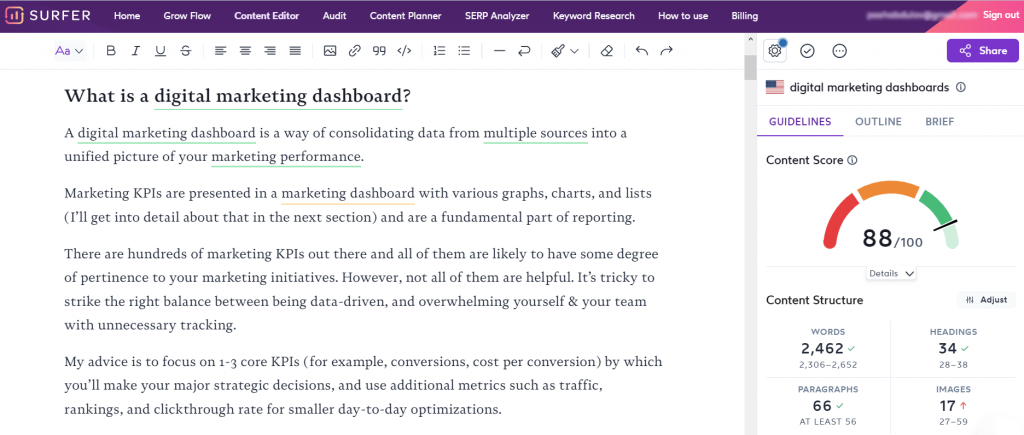Open the more options ellipsis icon
1024x435 pixels.
pyautogui.click(x=840, y=51)
